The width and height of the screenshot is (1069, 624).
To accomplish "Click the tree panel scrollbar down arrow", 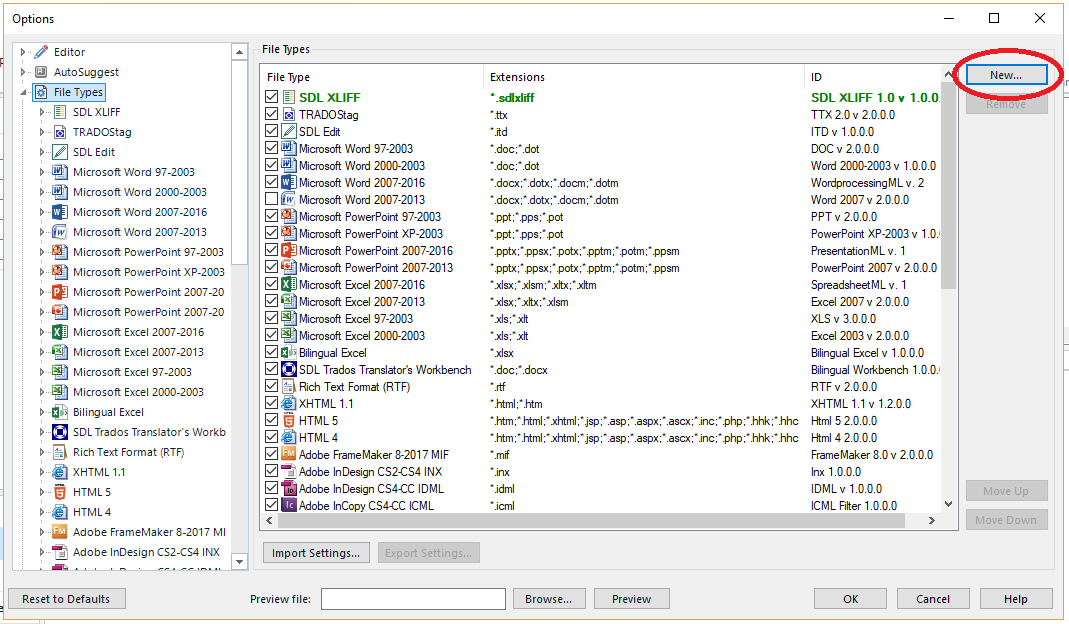I will [239, 562].
